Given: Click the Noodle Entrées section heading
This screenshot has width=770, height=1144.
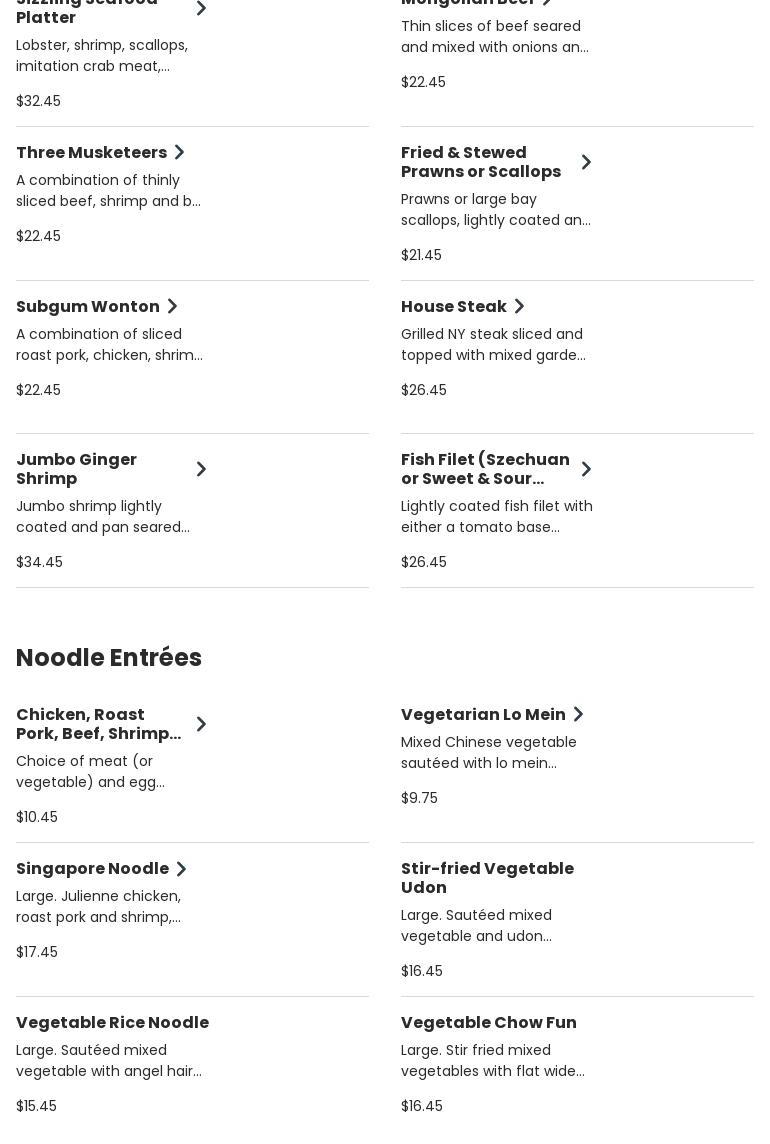Looking at the screenshot, I should tap(109, 658).
